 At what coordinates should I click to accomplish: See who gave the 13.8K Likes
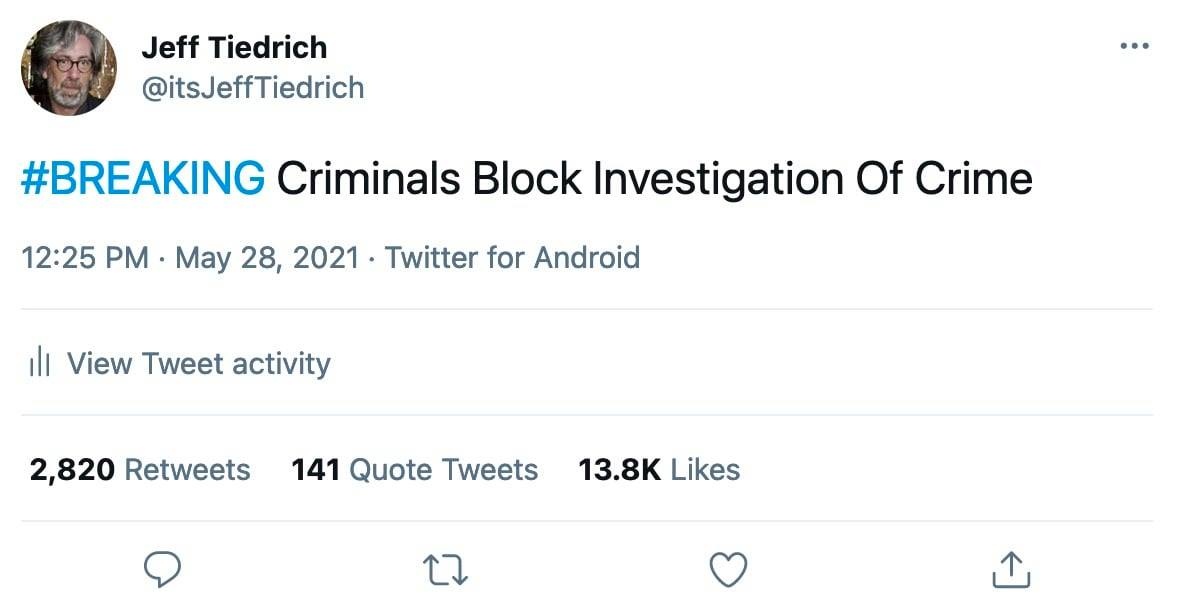click(x=659, y=469)
